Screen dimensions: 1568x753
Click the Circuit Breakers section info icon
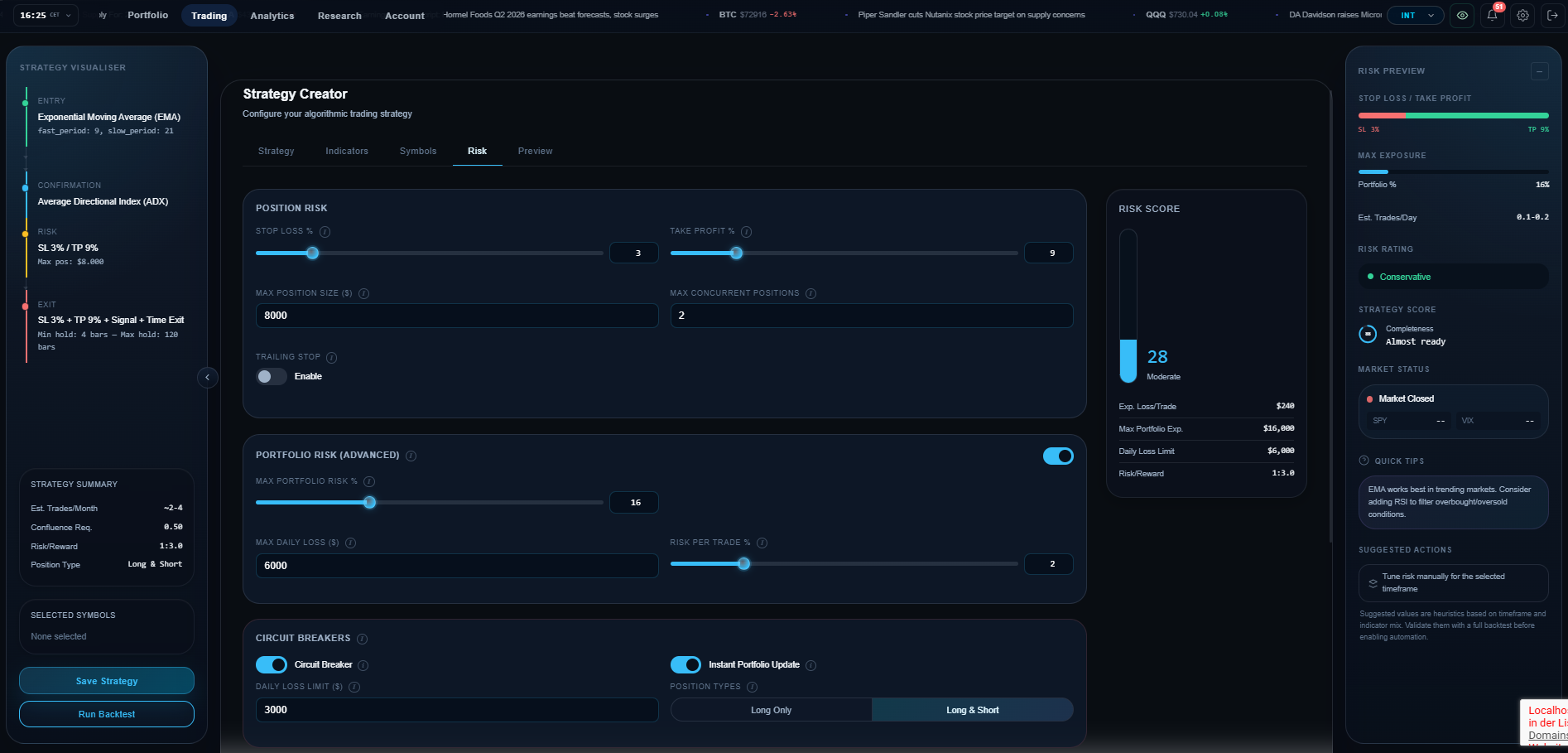(x=363, y=639)
